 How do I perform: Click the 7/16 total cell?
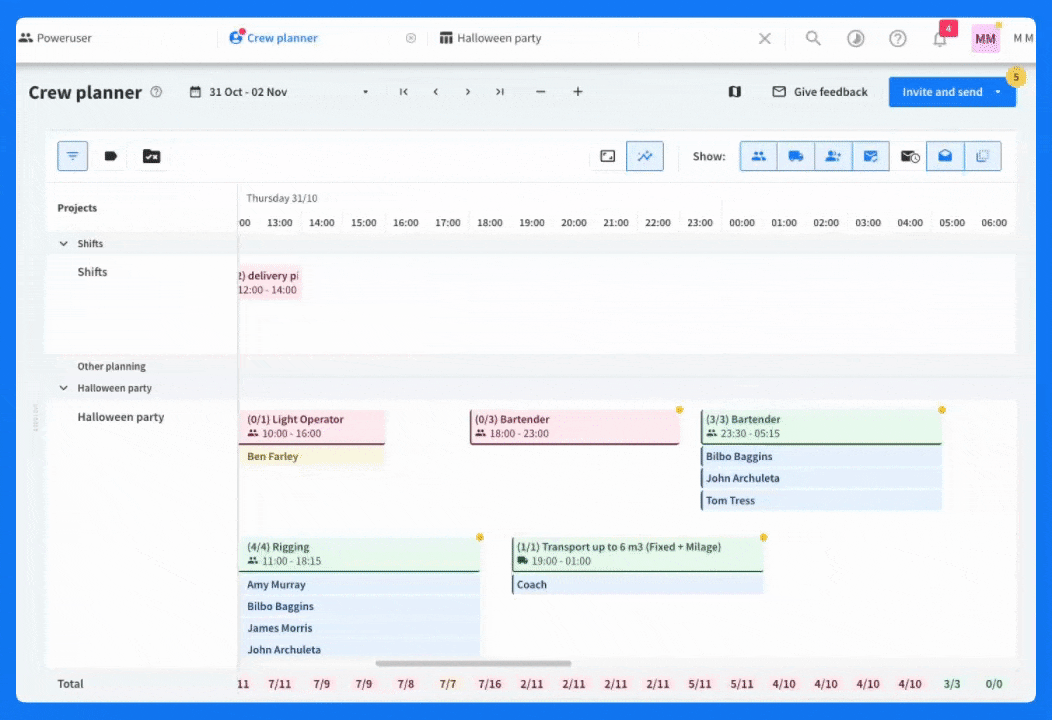(x=490, y=684)
